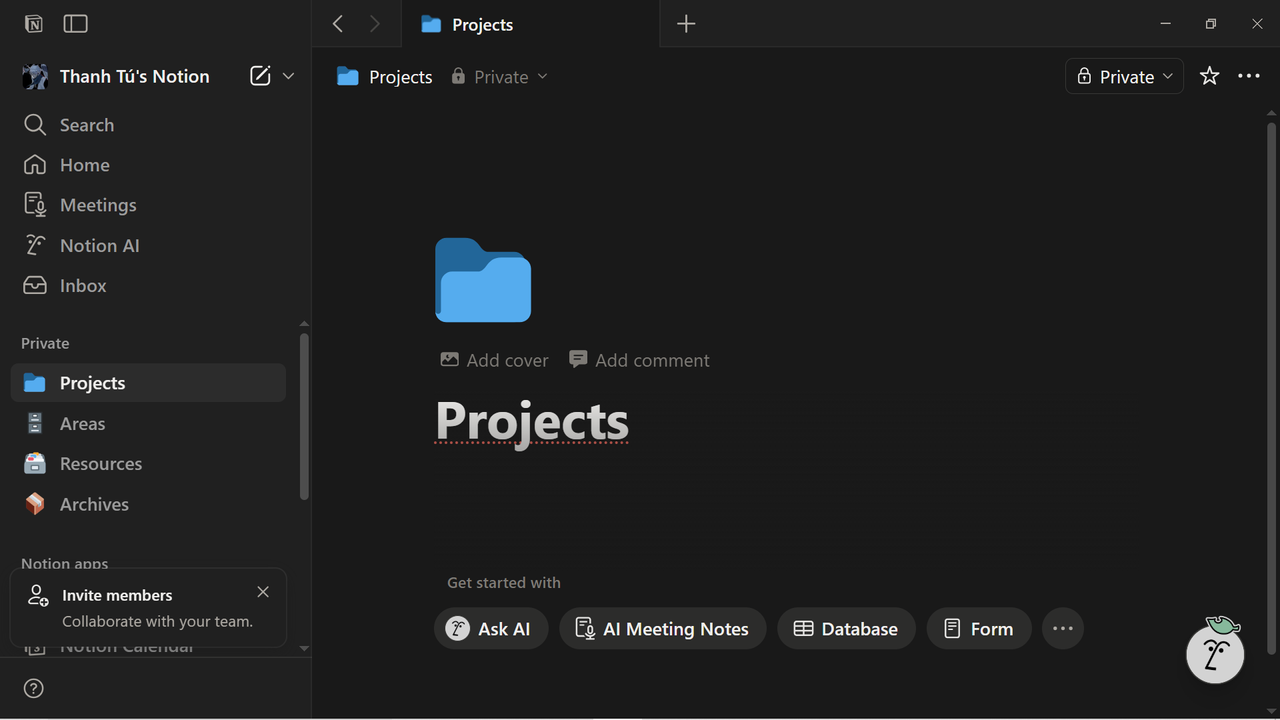1280x720 pixels.
Task: Add page to favorites with star
Action: point(1209,76)
